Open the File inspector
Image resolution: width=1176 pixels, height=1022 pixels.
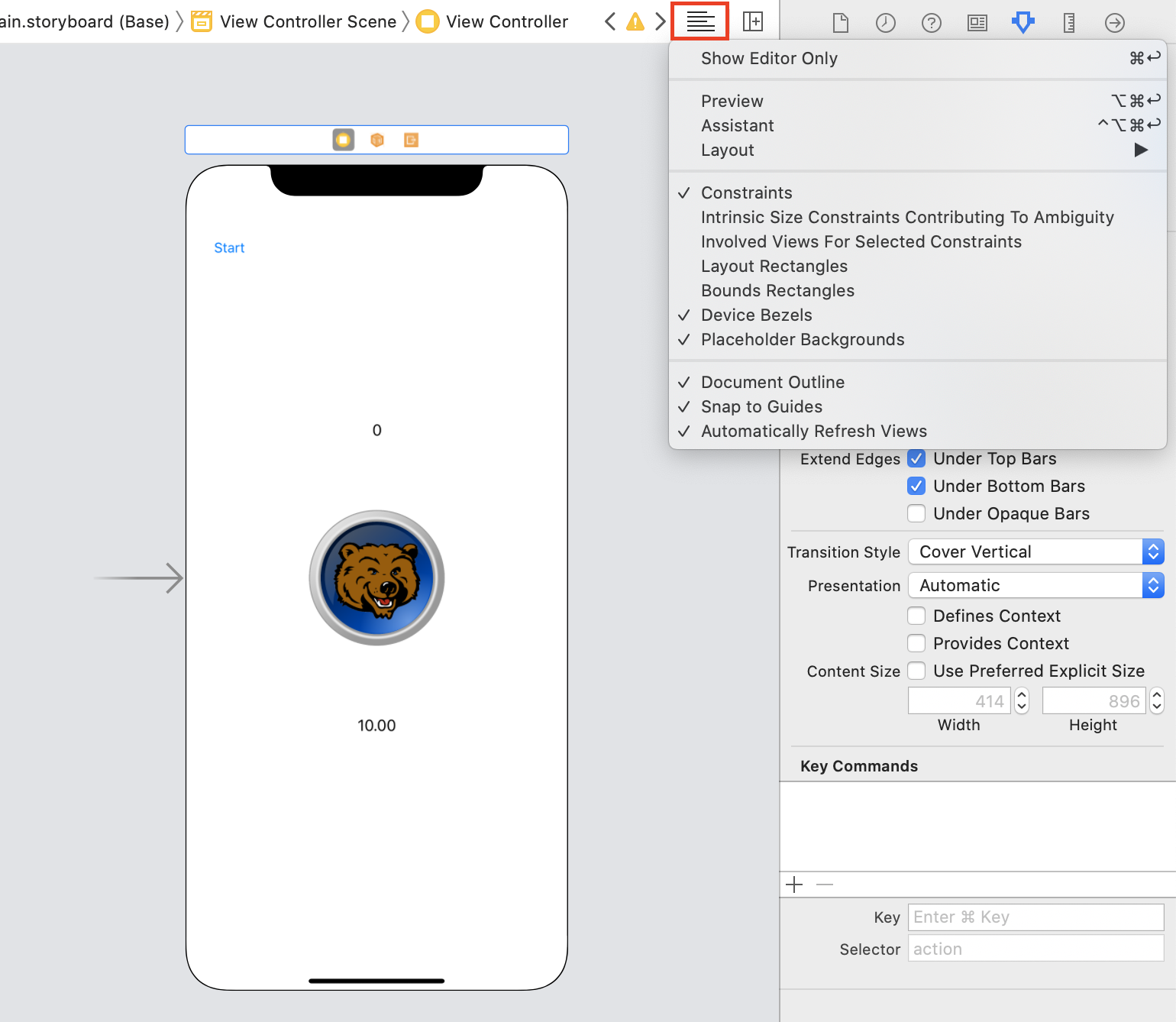[x=840, y=23]
